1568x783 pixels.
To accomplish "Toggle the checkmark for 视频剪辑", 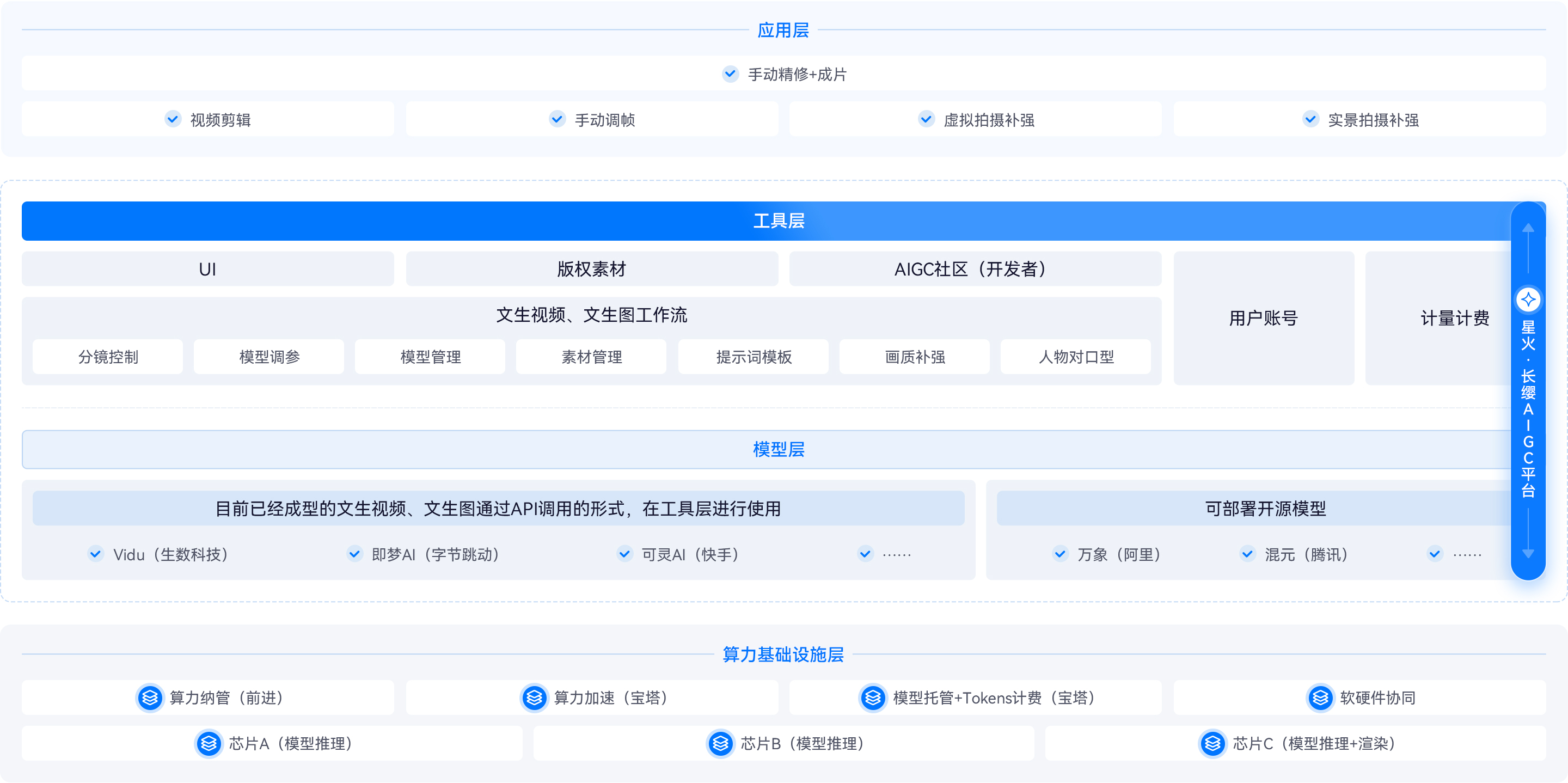I will [x=173, y=119].
